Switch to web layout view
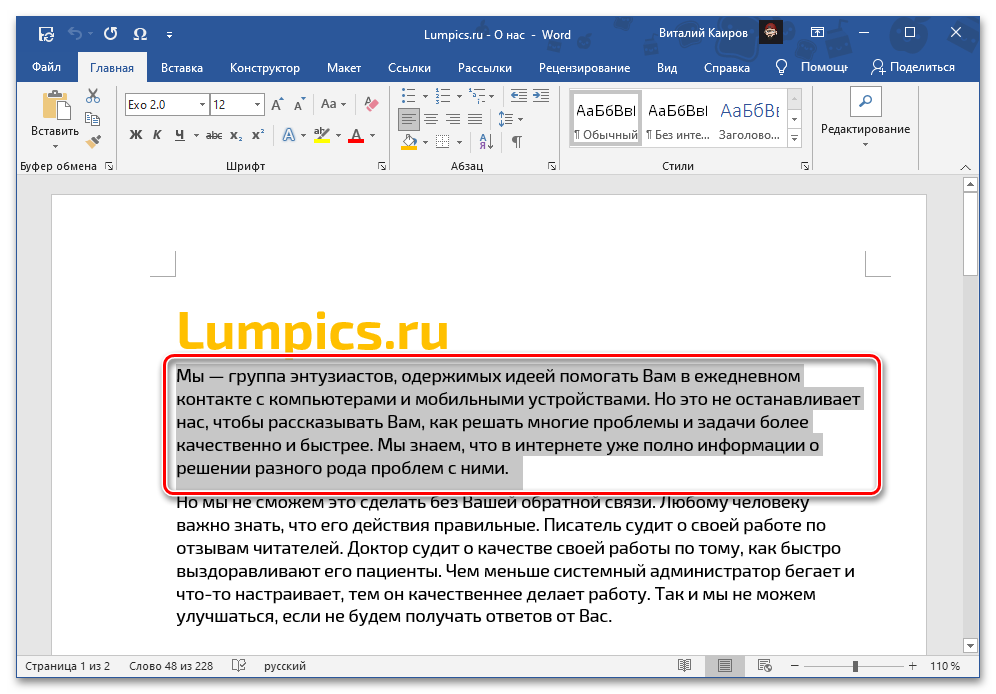 click(765, 665)
